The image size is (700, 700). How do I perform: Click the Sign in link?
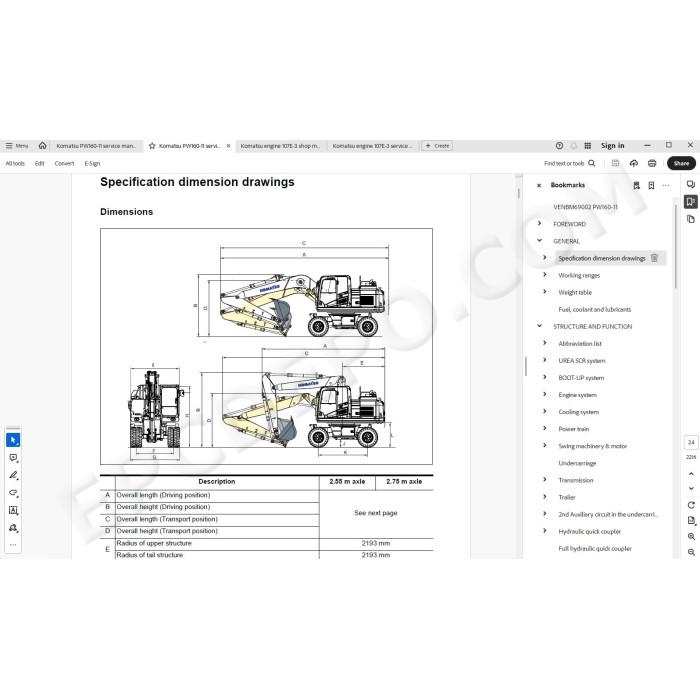612,146
